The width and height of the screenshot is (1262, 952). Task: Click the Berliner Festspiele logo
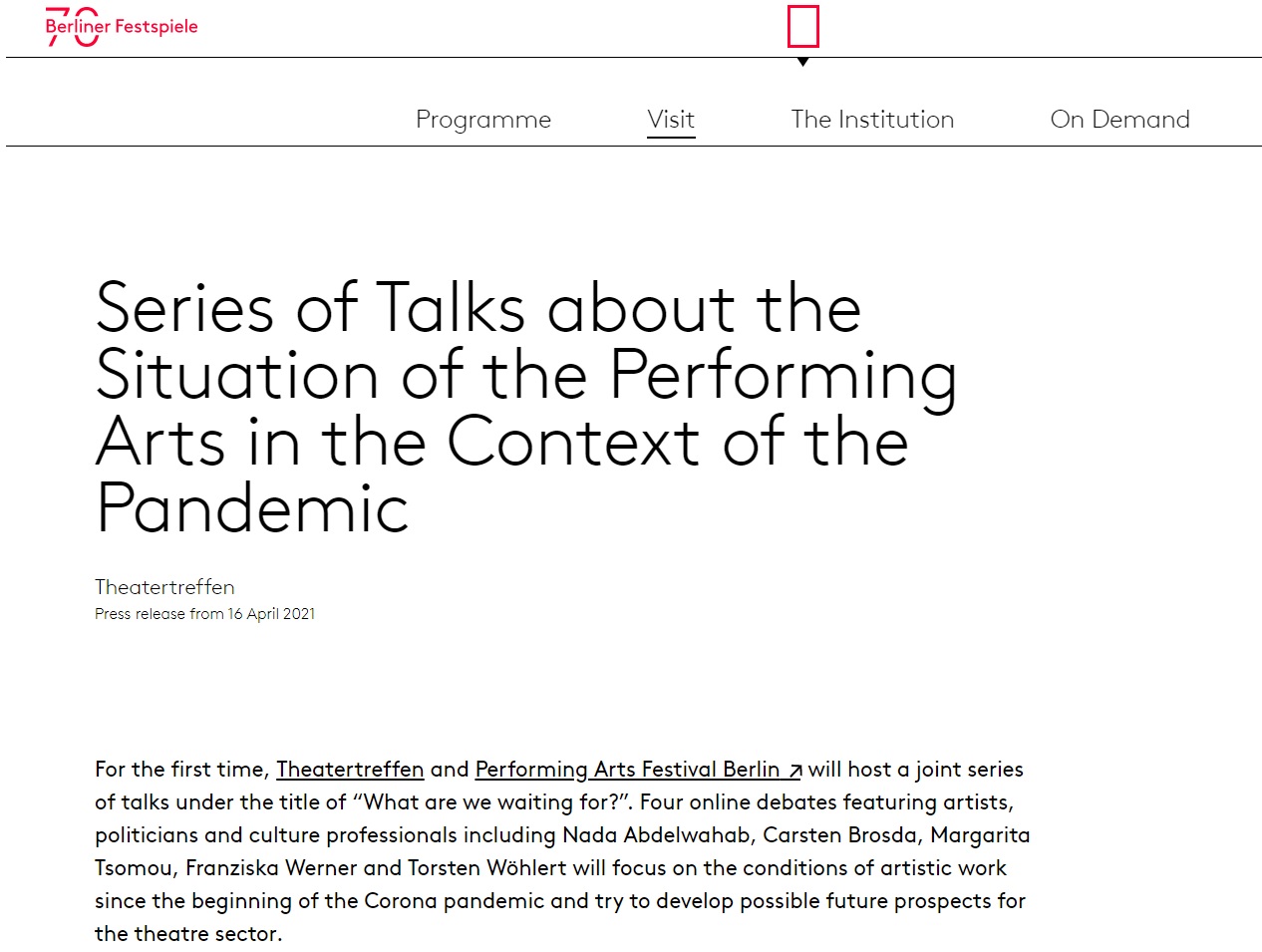click(122, 27)
